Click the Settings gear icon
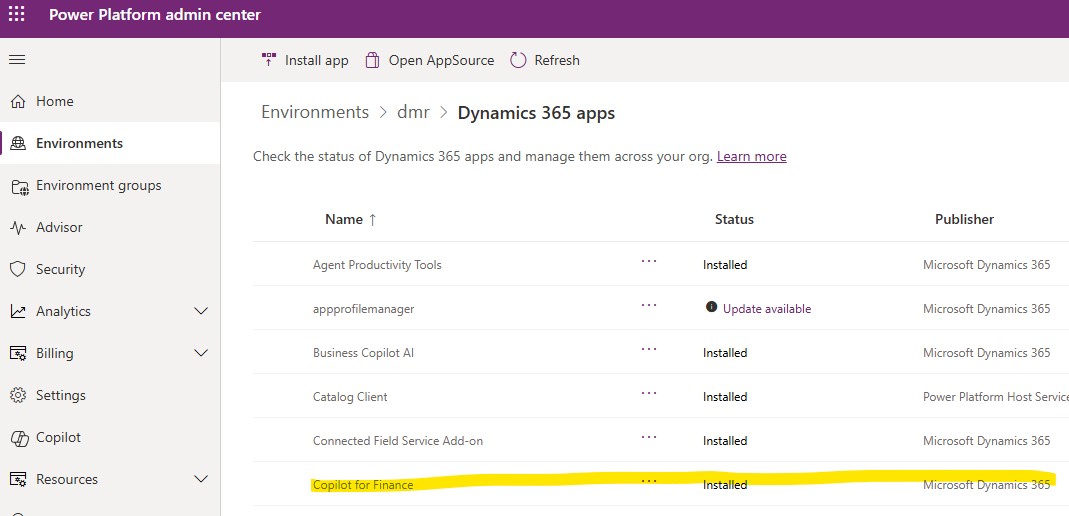Viewport: 1069px width, 516px height. click(18, 395)
